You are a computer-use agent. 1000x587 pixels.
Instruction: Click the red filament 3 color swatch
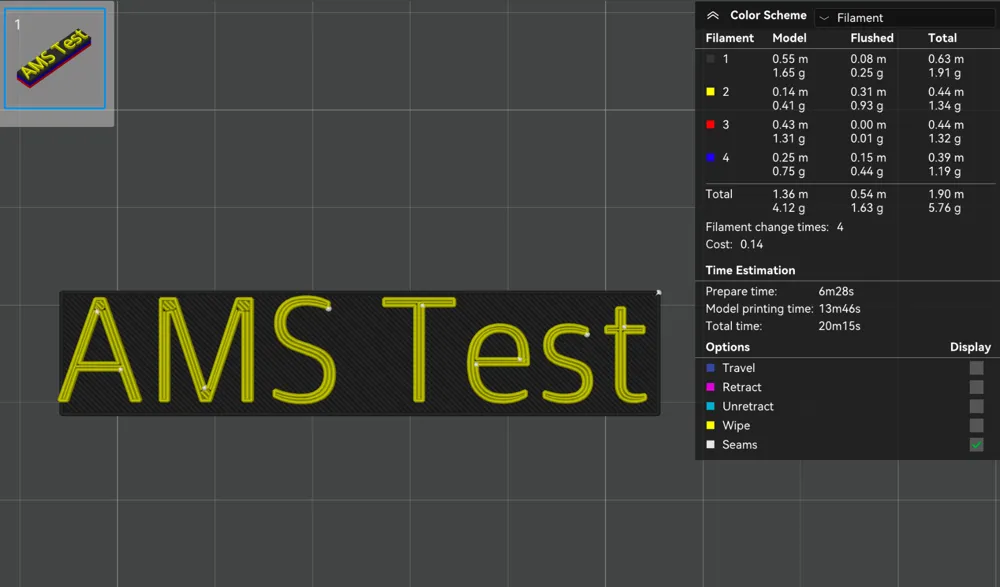coord(709,125)
